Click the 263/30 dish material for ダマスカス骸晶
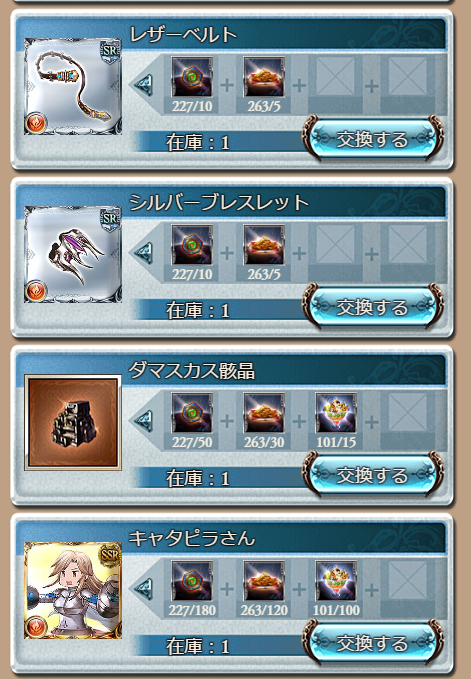This screenshot has height=679, width=471. click(x=264, y=413)
